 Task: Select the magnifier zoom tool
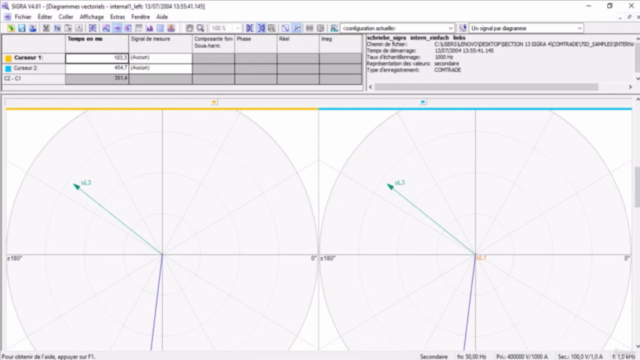coord(200,28)
